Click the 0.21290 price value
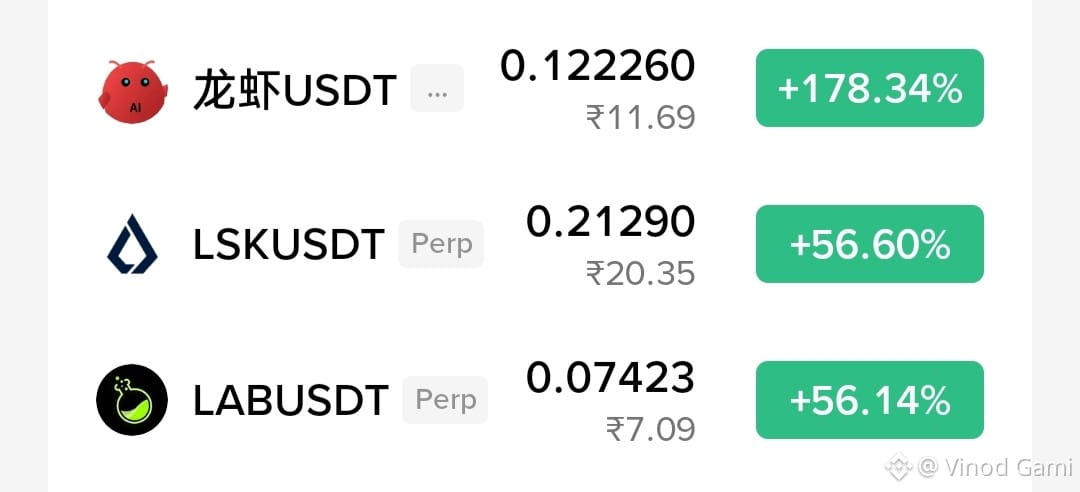The width and height of the screenshot is (1080, 492). [x=611, y=222]
